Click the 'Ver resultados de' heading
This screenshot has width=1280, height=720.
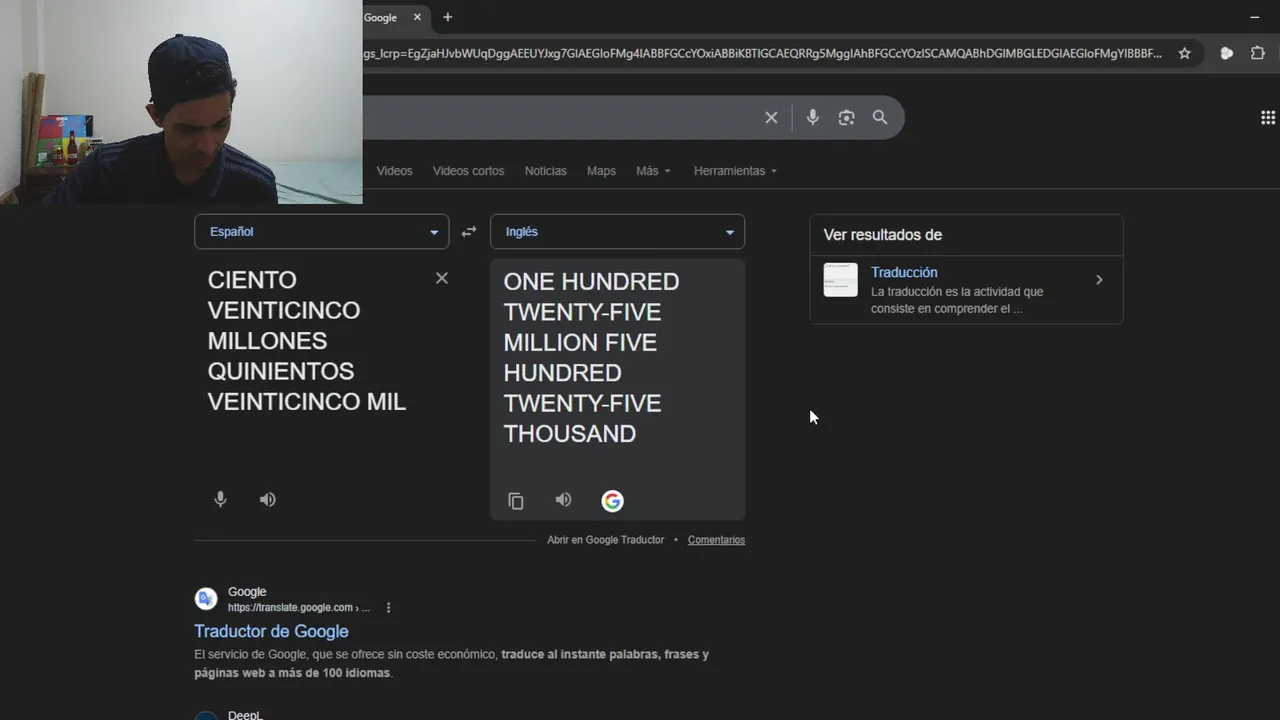pos(883,235)
